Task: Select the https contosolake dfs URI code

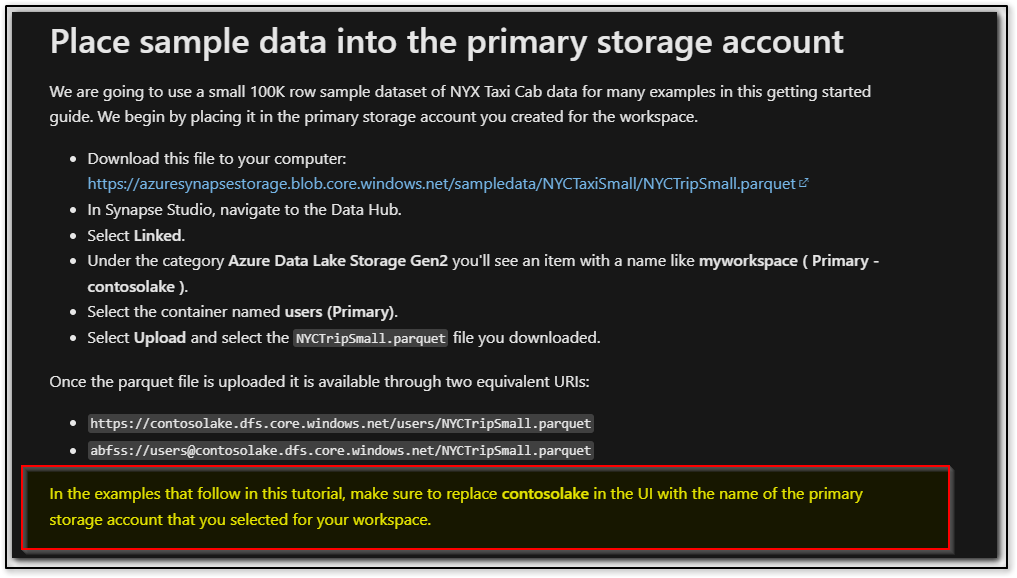Action: pyautogui.click(x=341, y=424)
